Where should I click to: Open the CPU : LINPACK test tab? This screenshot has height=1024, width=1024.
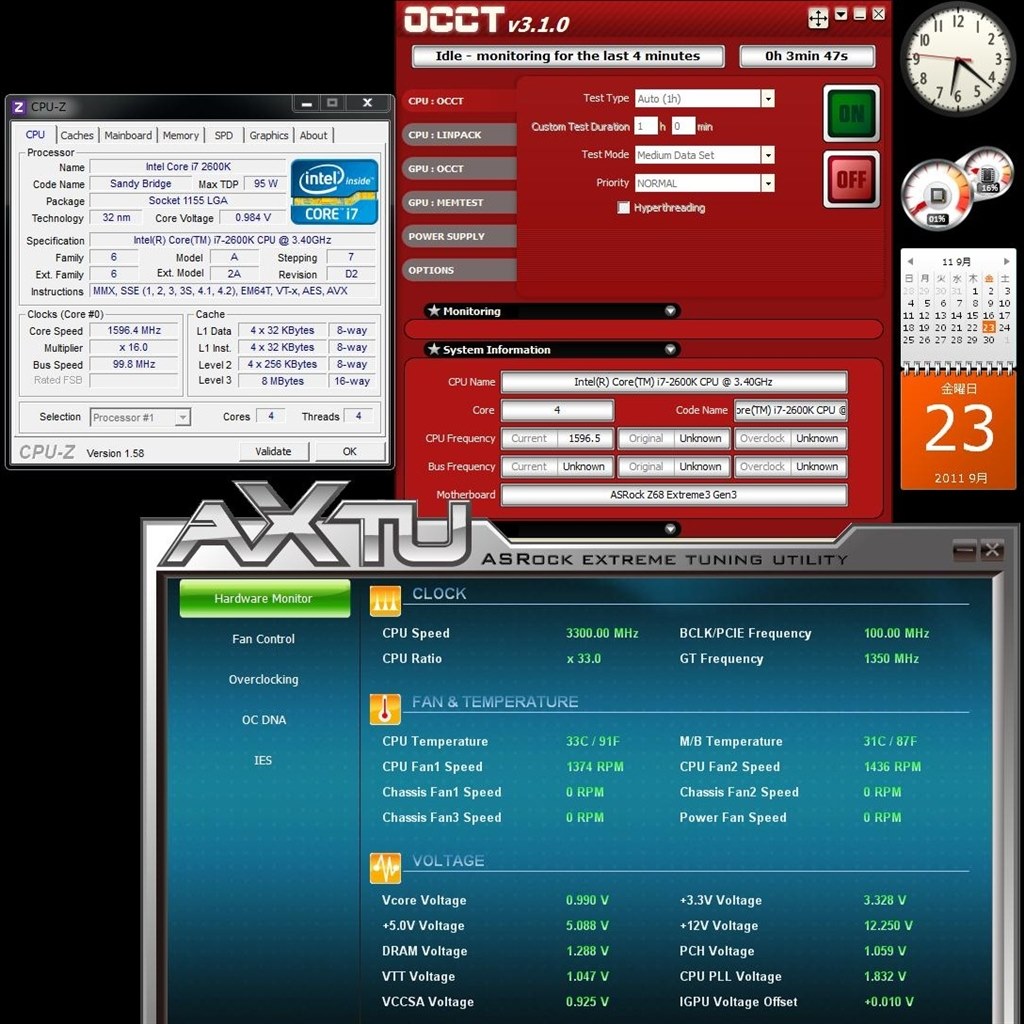pos(458,135)
